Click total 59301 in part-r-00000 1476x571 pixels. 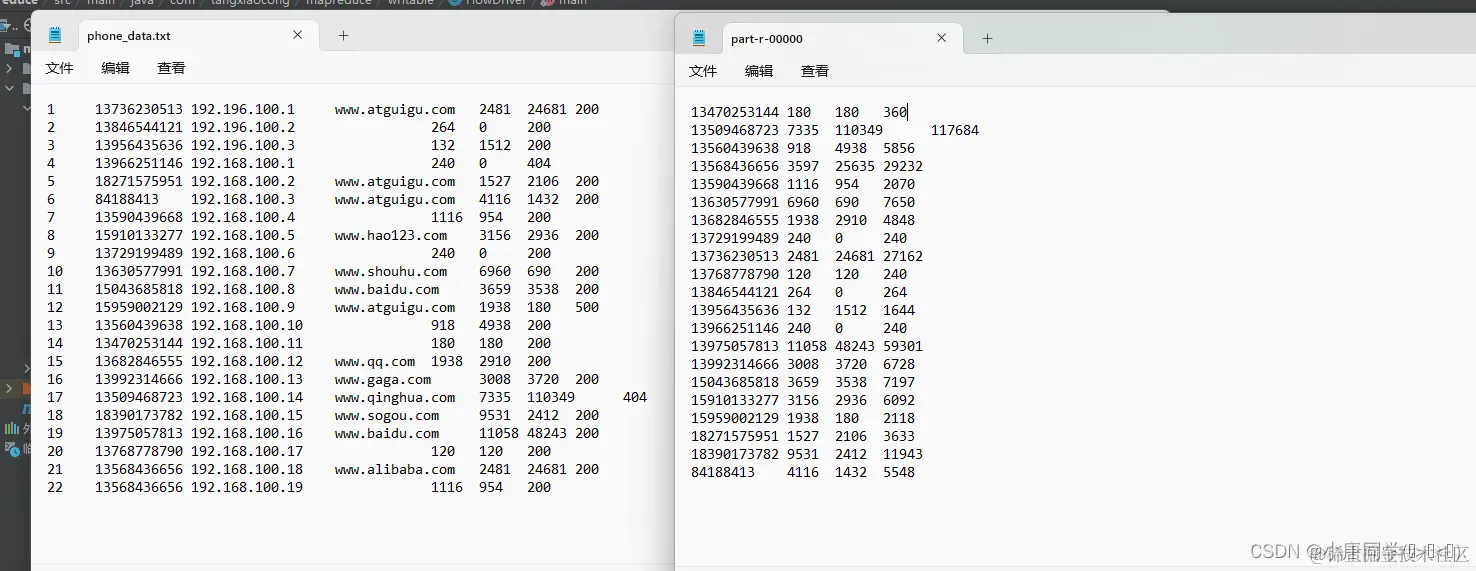(x=903, y=346)
